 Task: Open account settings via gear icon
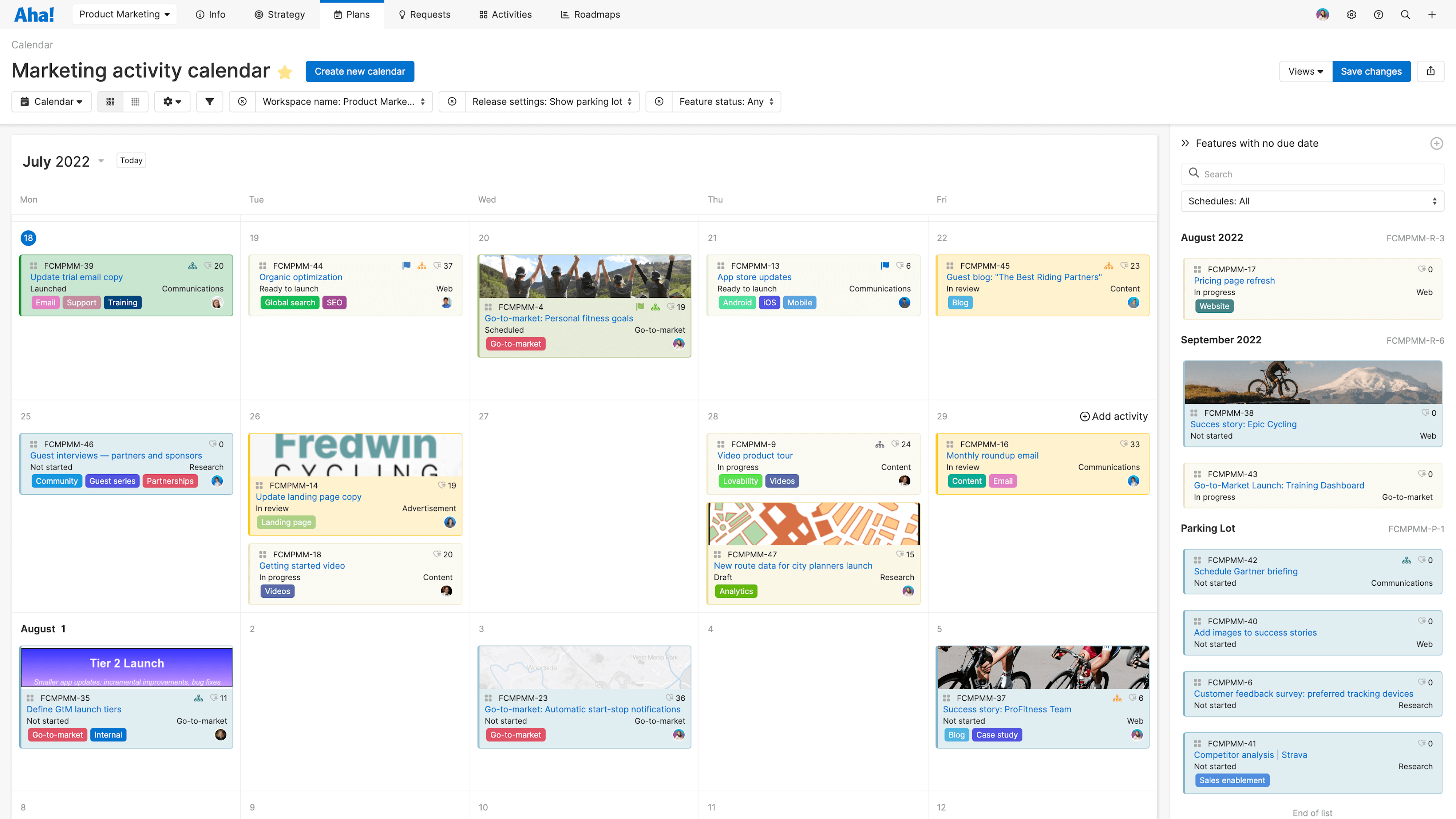tap(1352, 15)
